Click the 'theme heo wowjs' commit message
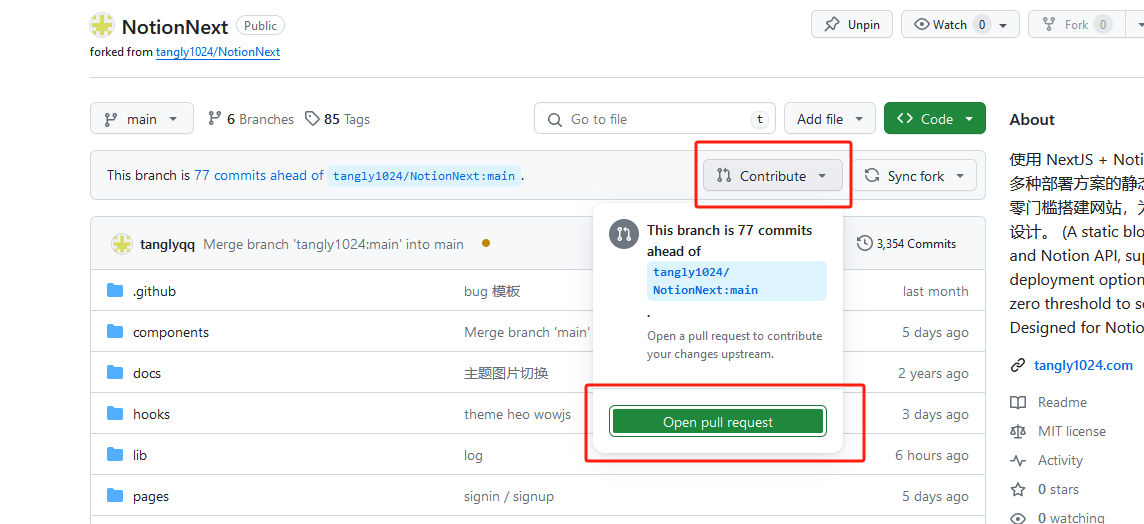This screenshot has height=524, width=1144. tap(517, 414)
